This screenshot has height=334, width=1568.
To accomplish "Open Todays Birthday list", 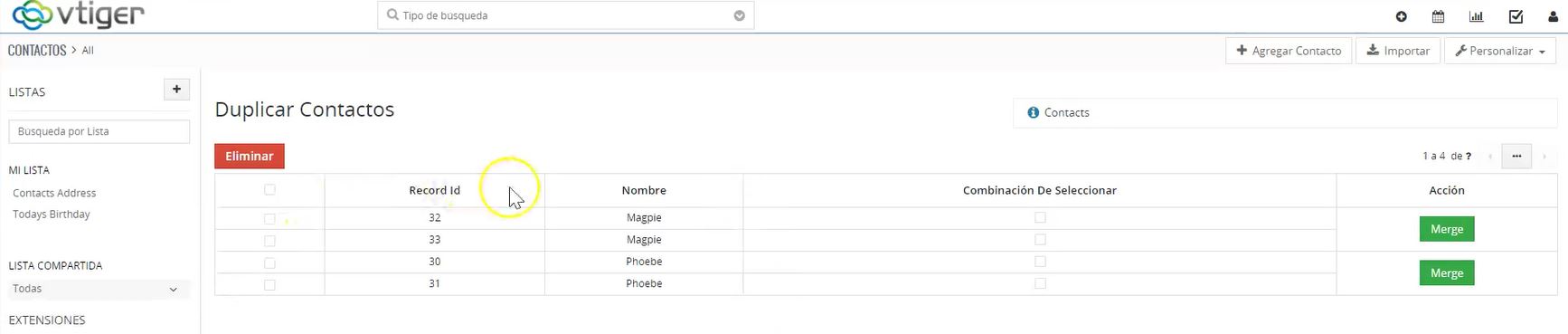I will (x=52, y=215).
